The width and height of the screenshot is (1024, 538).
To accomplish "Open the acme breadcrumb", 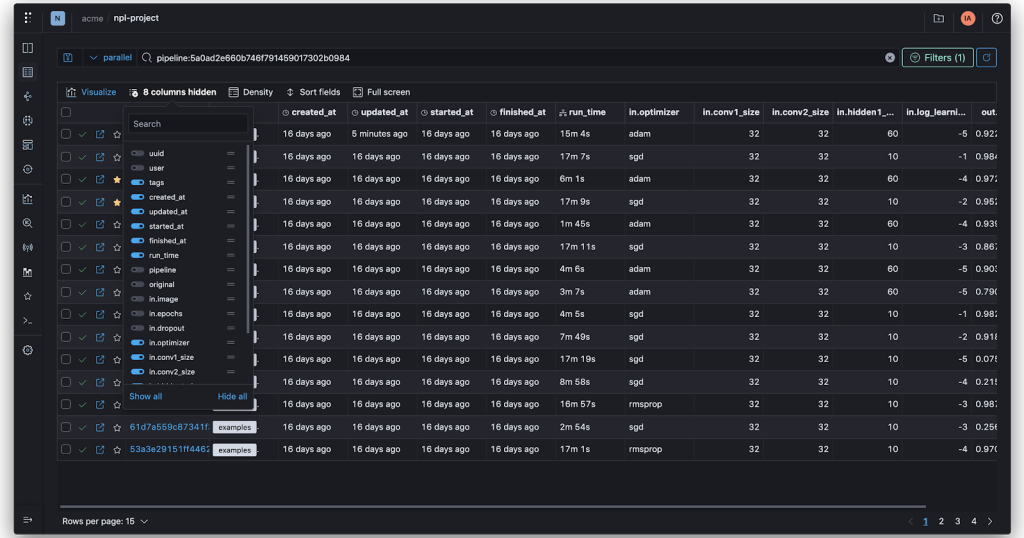I will tap(92, 18).
